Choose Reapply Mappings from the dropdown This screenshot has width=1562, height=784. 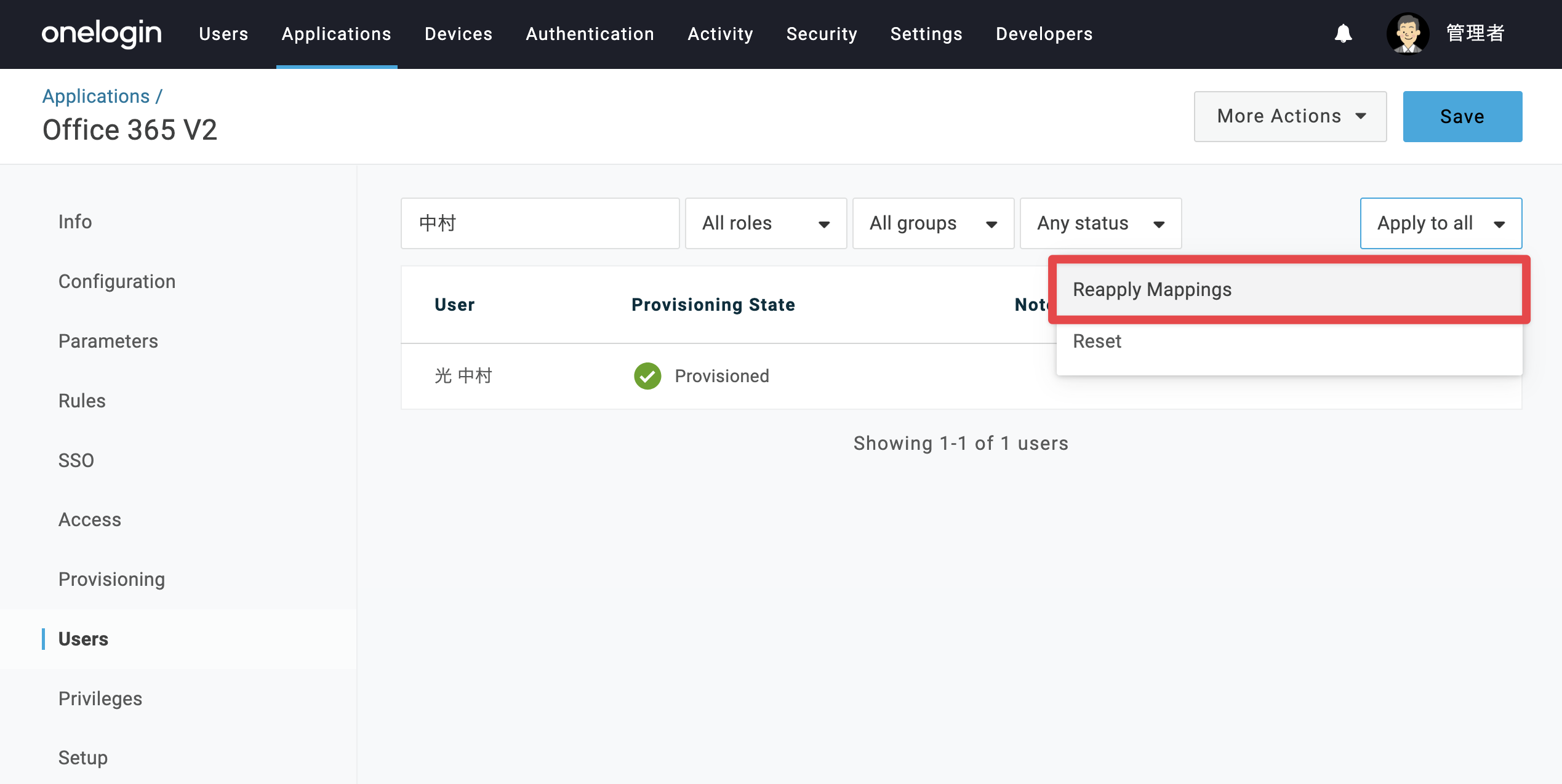pyautogui.click(x=1289, y=289)
